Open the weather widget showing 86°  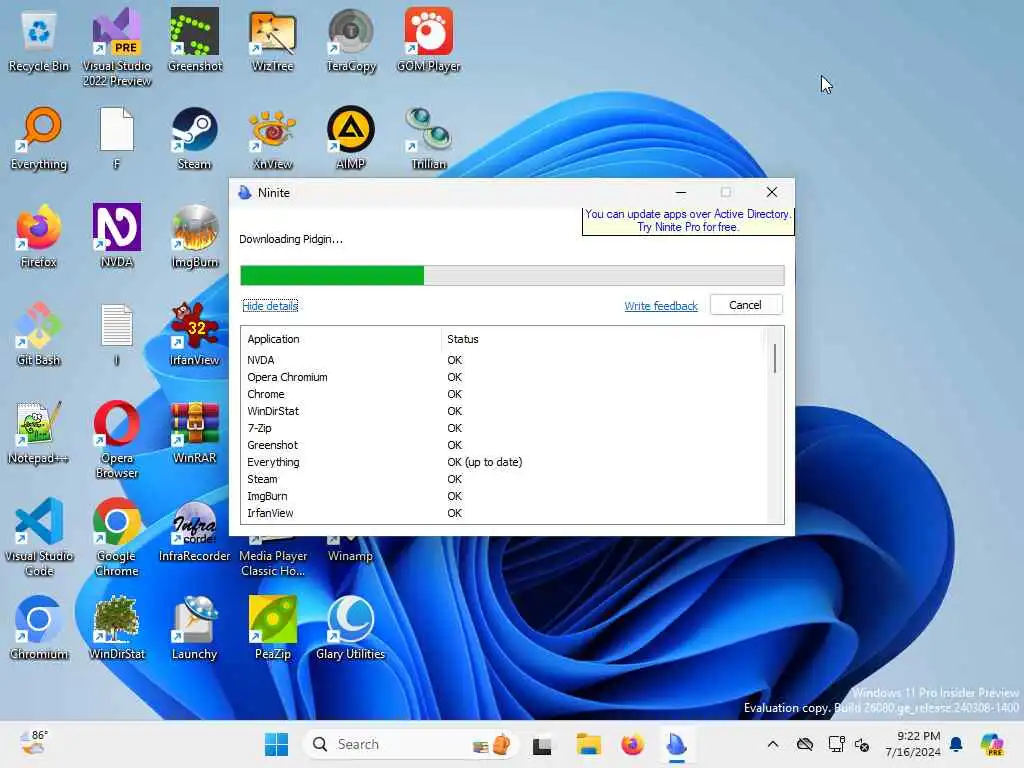pyautogui.click(x=33, y=743)
